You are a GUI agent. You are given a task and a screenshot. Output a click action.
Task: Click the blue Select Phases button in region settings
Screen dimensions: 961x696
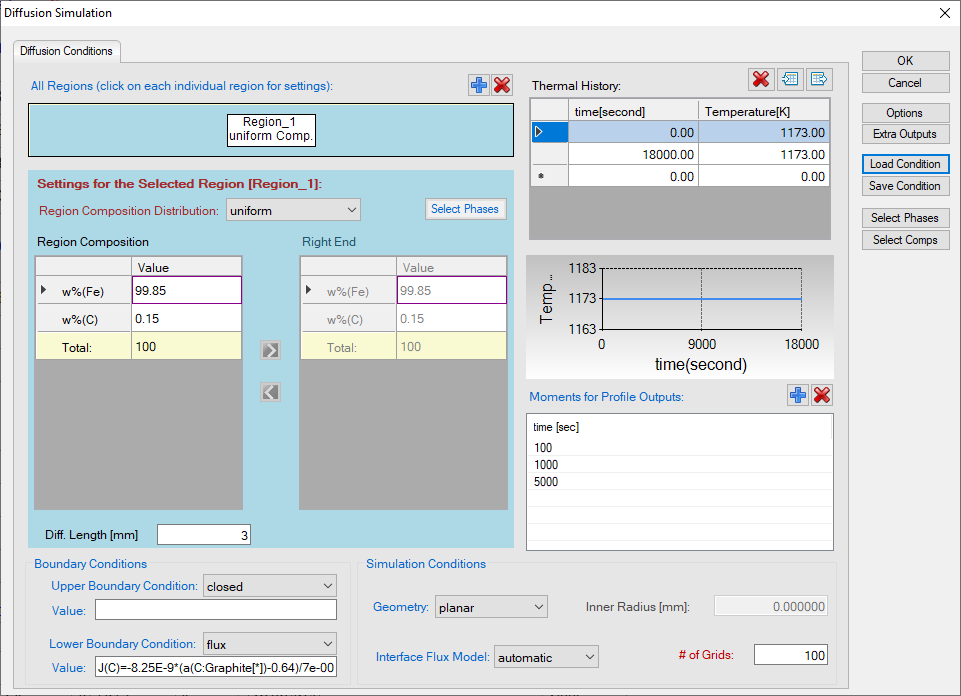click(465, 209)
